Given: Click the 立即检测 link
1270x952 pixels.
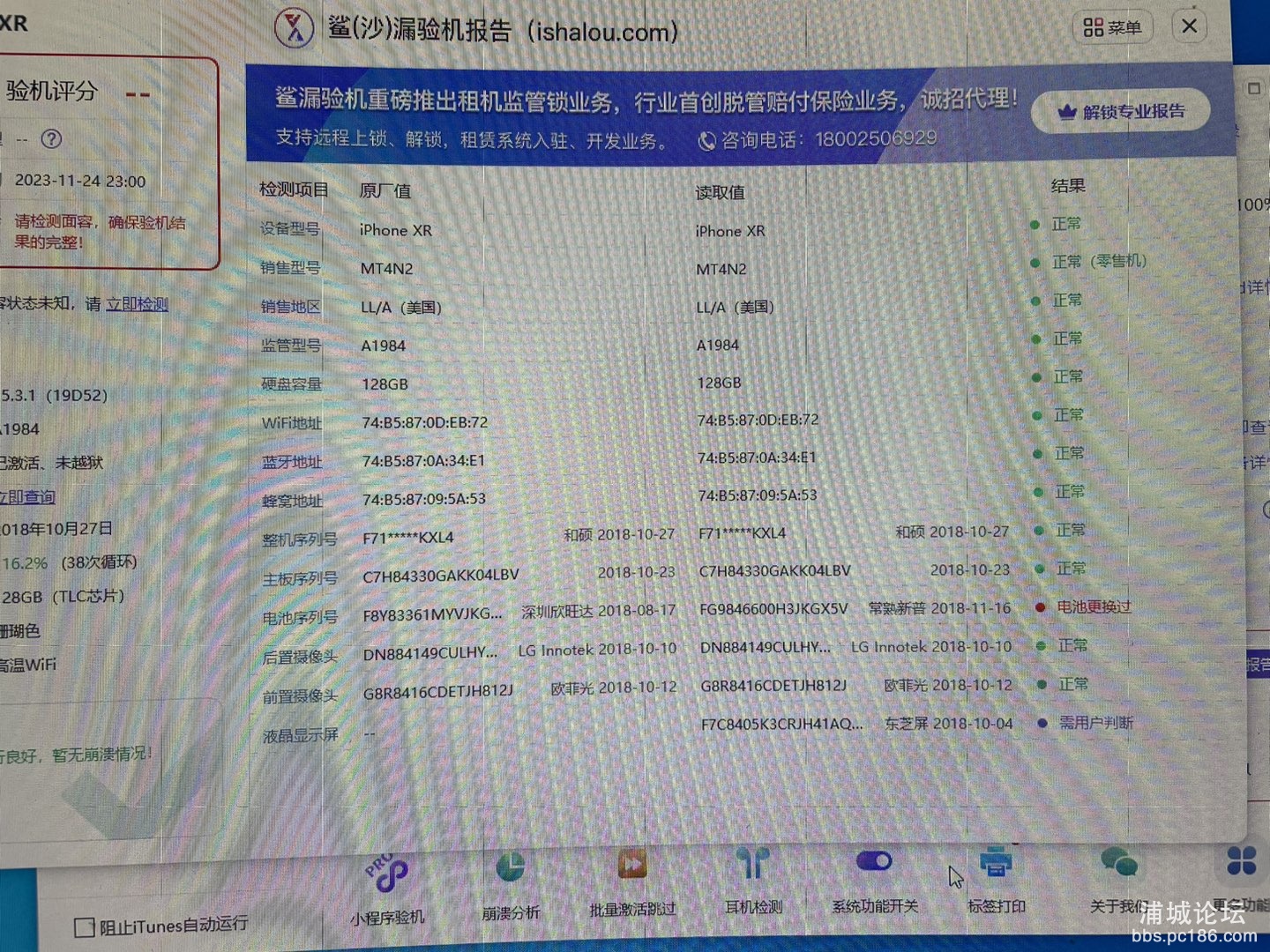Looking at the screenshot, I should tap(137, 304).
